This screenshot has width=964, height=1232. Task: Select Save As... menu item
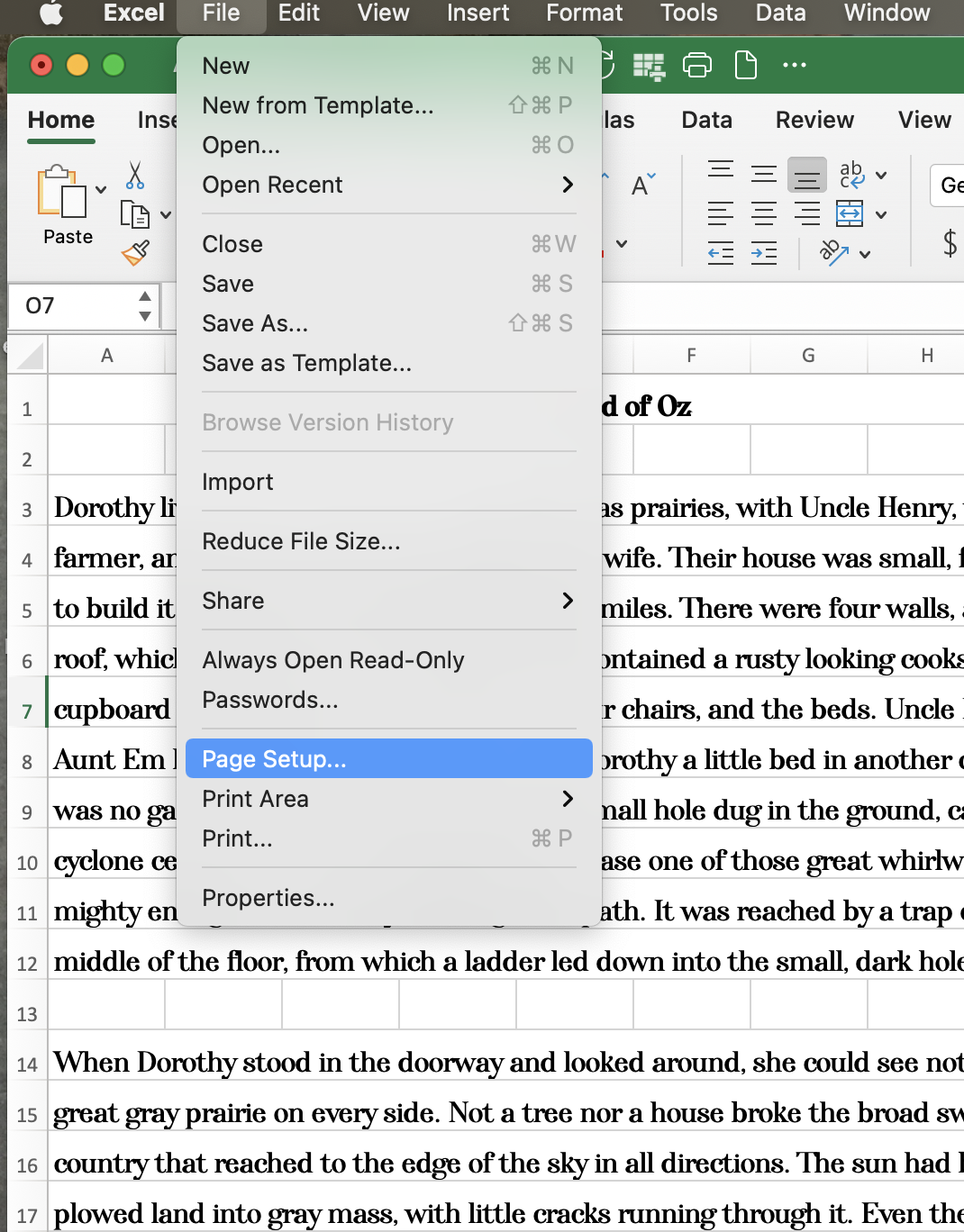pyautogui.click(x=389, y=323)
